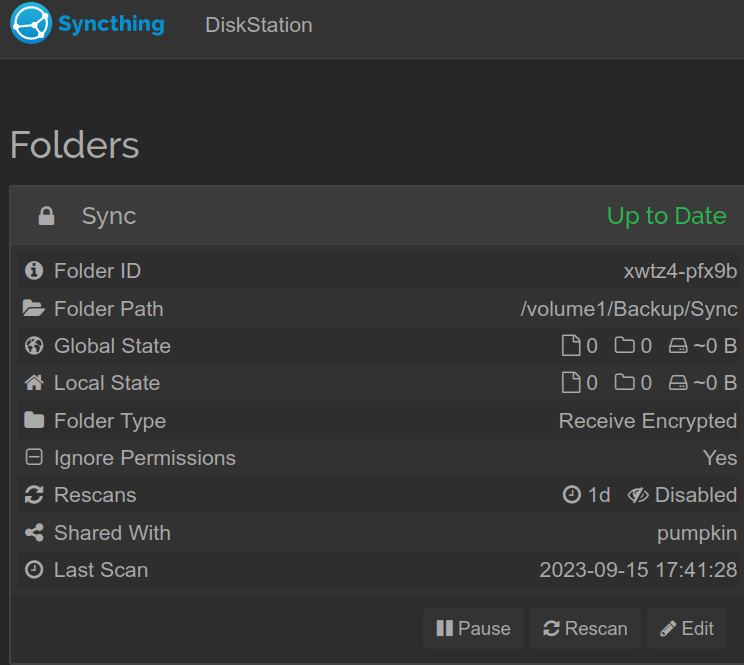This screenshot has height=665, width=744.
Task: Click the Receive Encrypted value
Action: (x=648, y=421)
